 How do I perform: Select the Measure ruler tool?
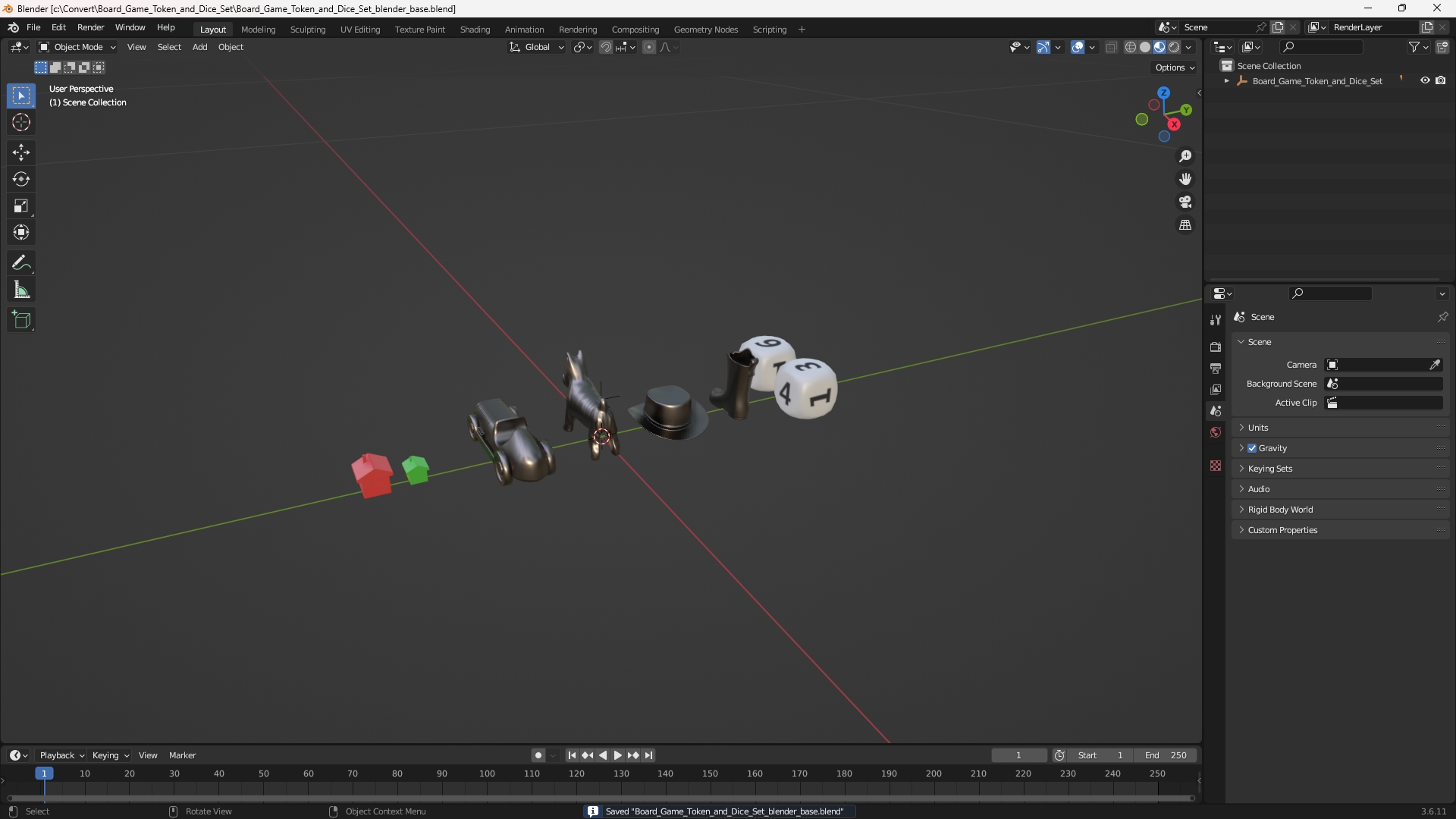click(21, 290)
